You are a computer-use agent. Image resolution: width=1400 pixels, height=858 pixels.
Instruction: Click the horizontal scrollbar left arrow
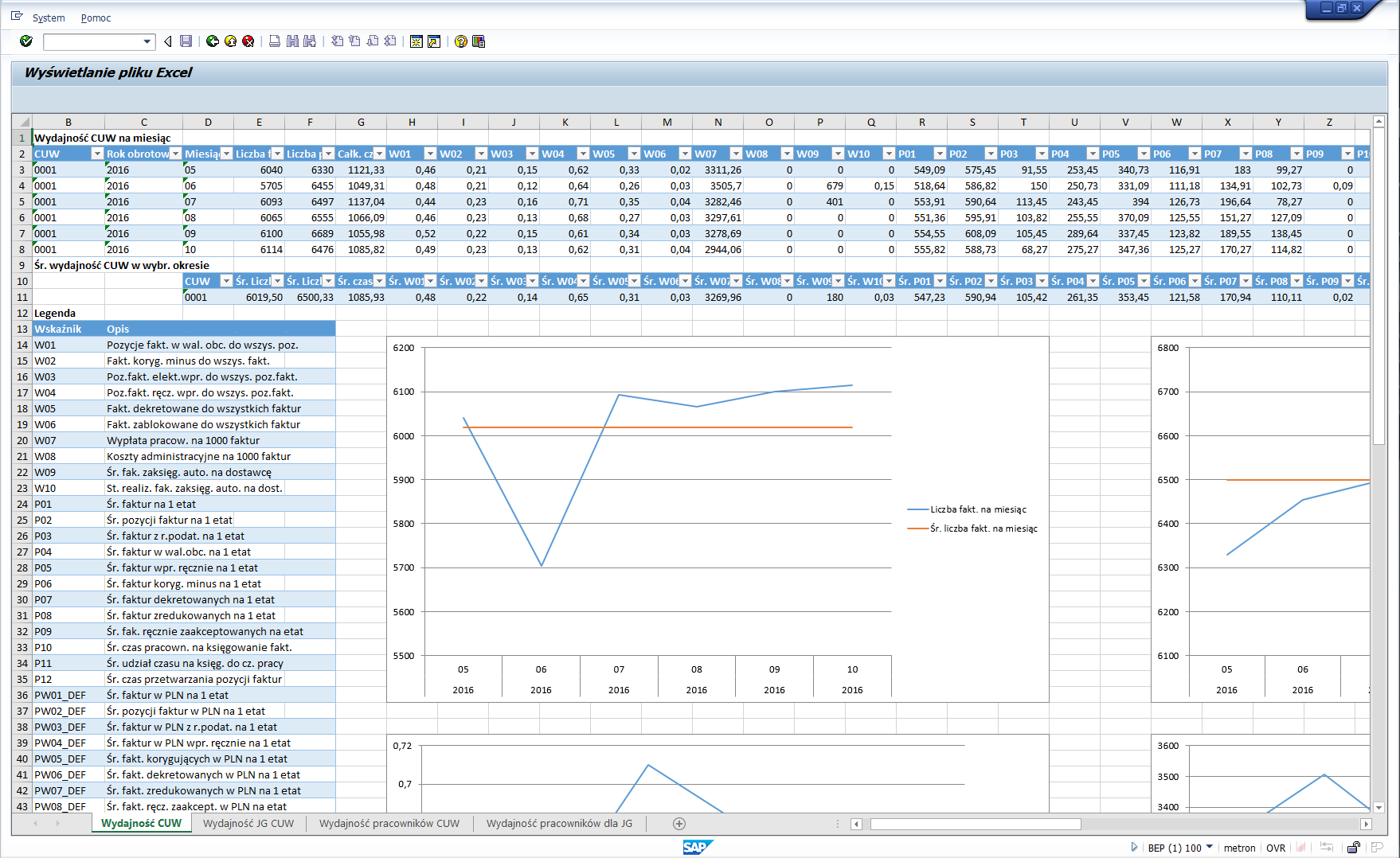(x=856, y=824)
